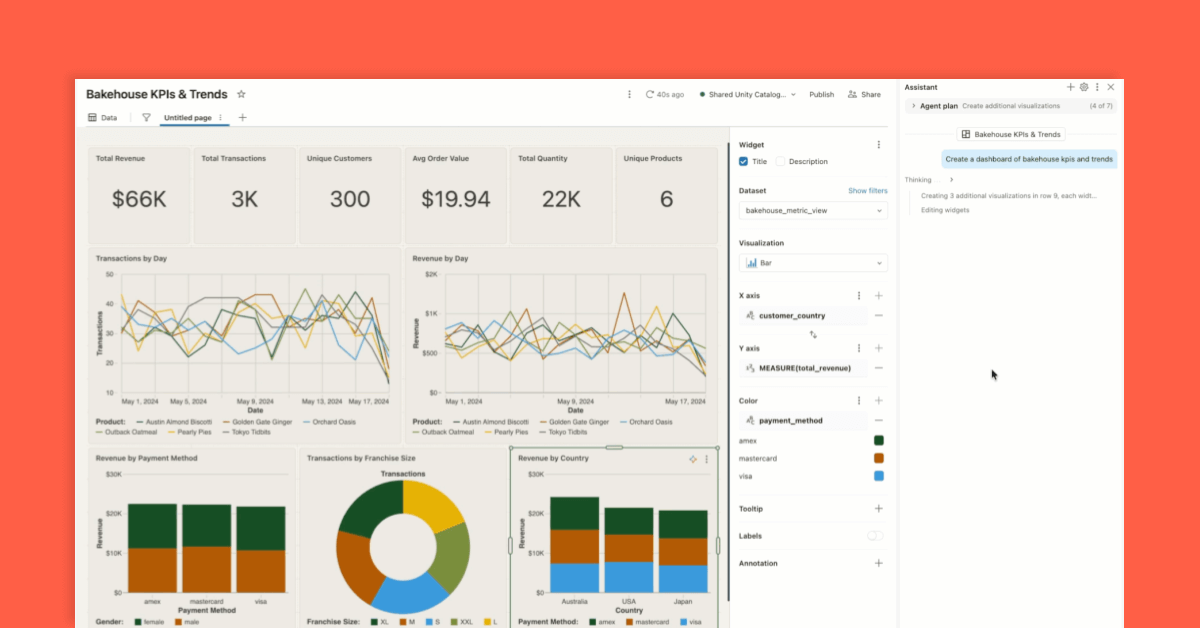Image resolution: width=1200 pixels, height=628 pixels.
Task: Change the visa color swatch
Action: tap(878, 476)
